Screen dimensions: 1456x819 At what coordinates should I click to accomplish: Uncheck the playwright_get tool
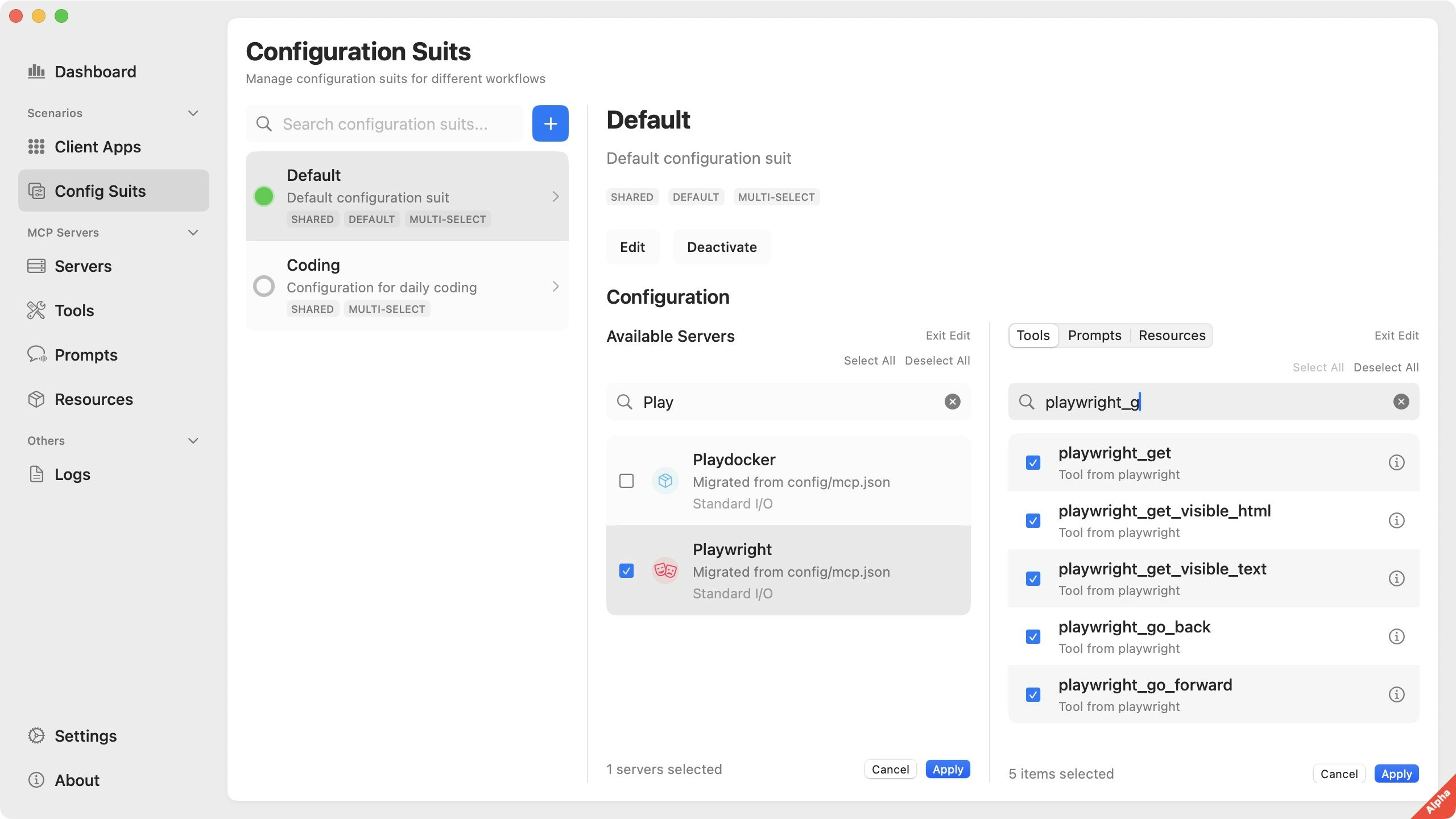[1033, 462]
